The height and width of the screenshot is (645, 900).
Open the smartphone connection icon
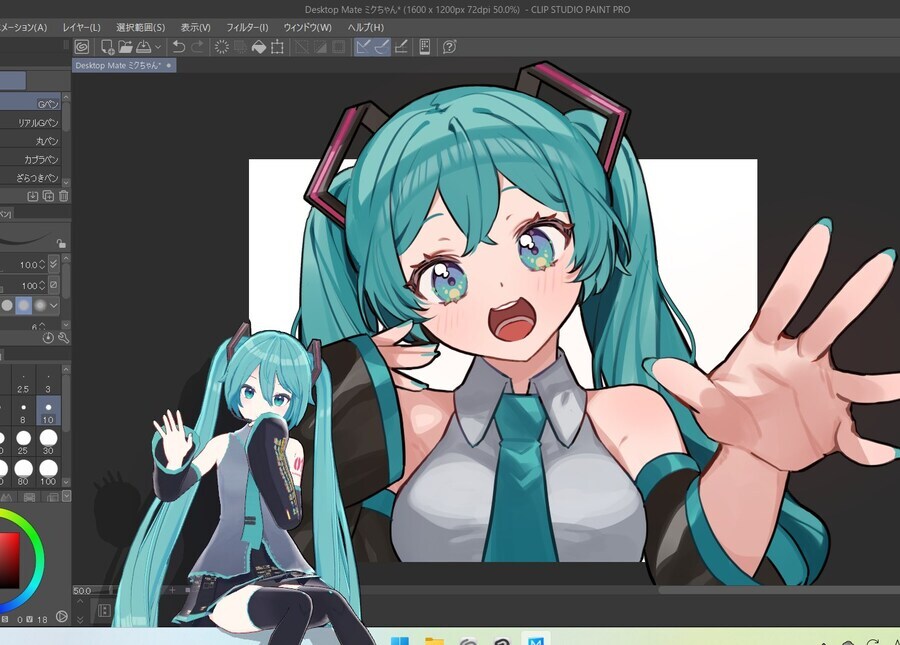tap(425, 47)
